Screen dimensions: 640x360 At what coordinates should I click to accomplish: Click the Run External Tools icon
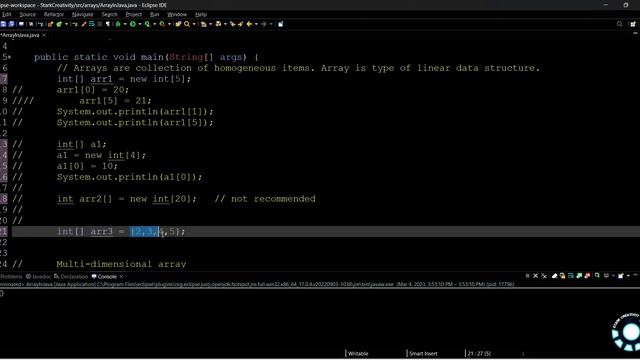click(x=162, y=24)
